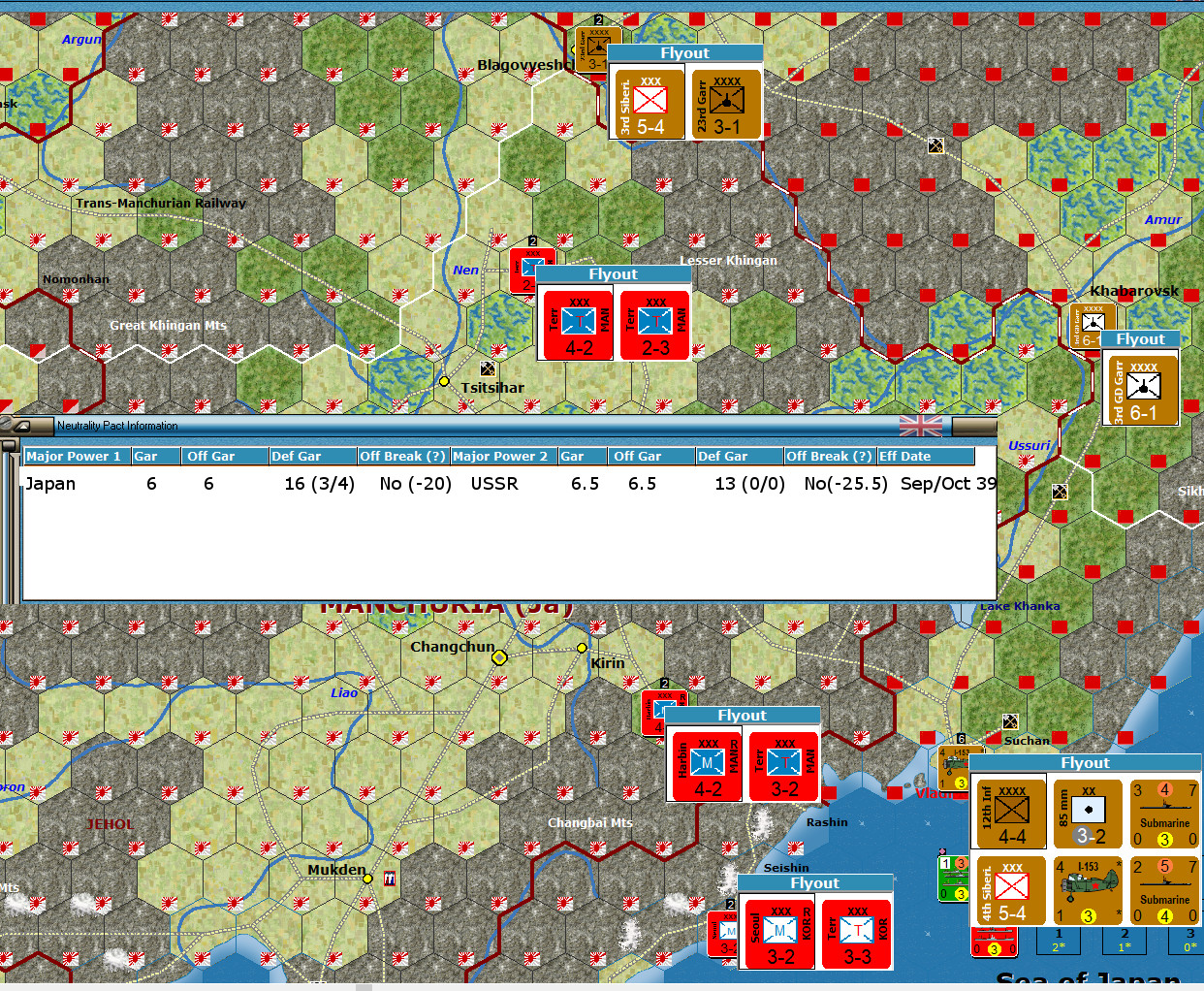1204x991 pixels.
Task: Click the 16 (3/4) defensive garrison value
Action: click(320, 484)
